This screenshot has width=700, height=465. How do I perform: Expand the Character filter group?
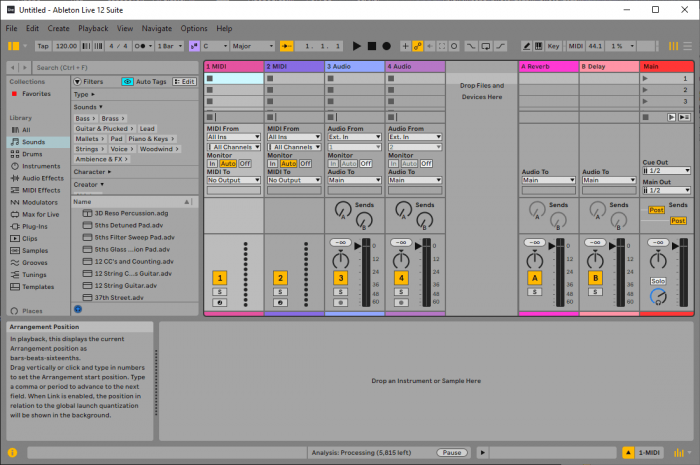click(92, 171)
